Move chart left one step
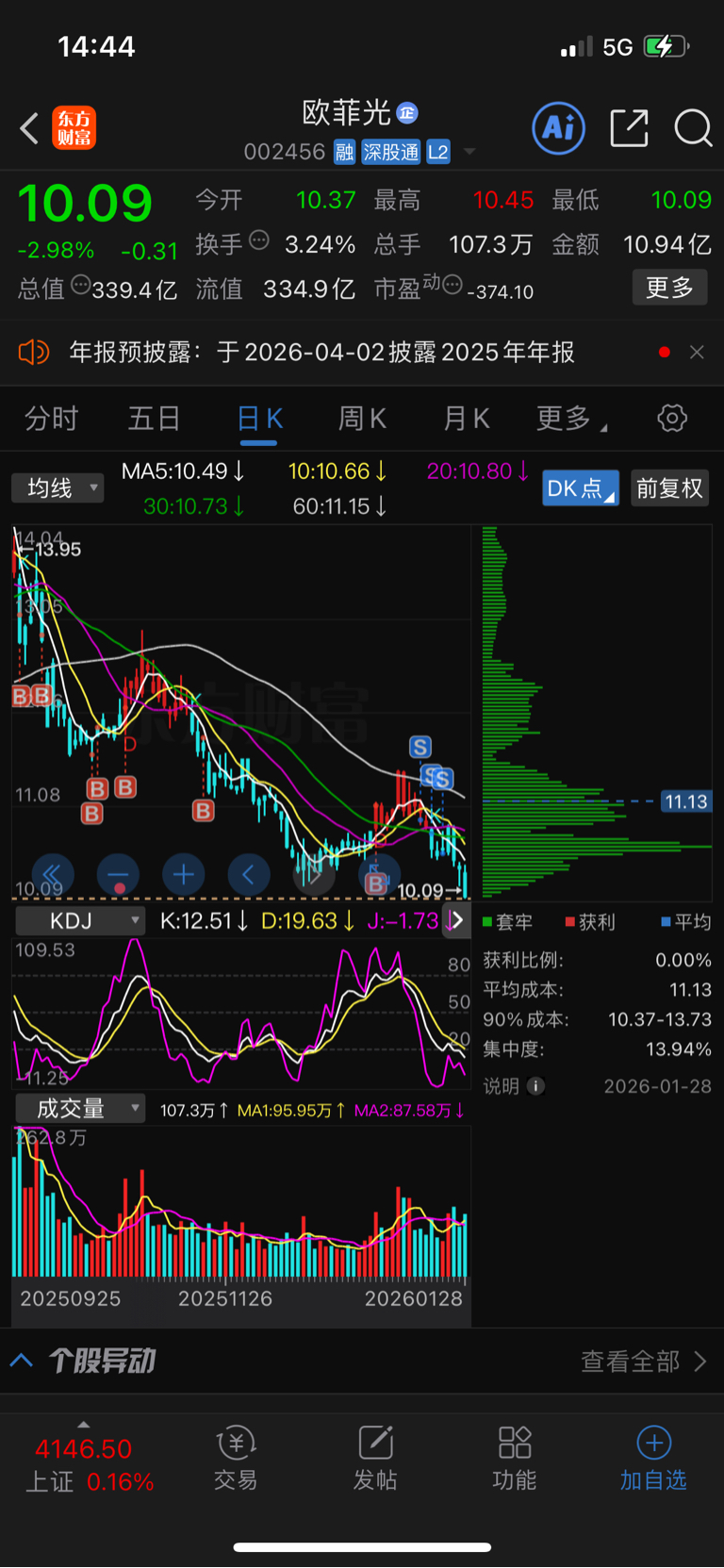Image resolution: width=724 pixels, height=1568 pixels. click(248, 875)
